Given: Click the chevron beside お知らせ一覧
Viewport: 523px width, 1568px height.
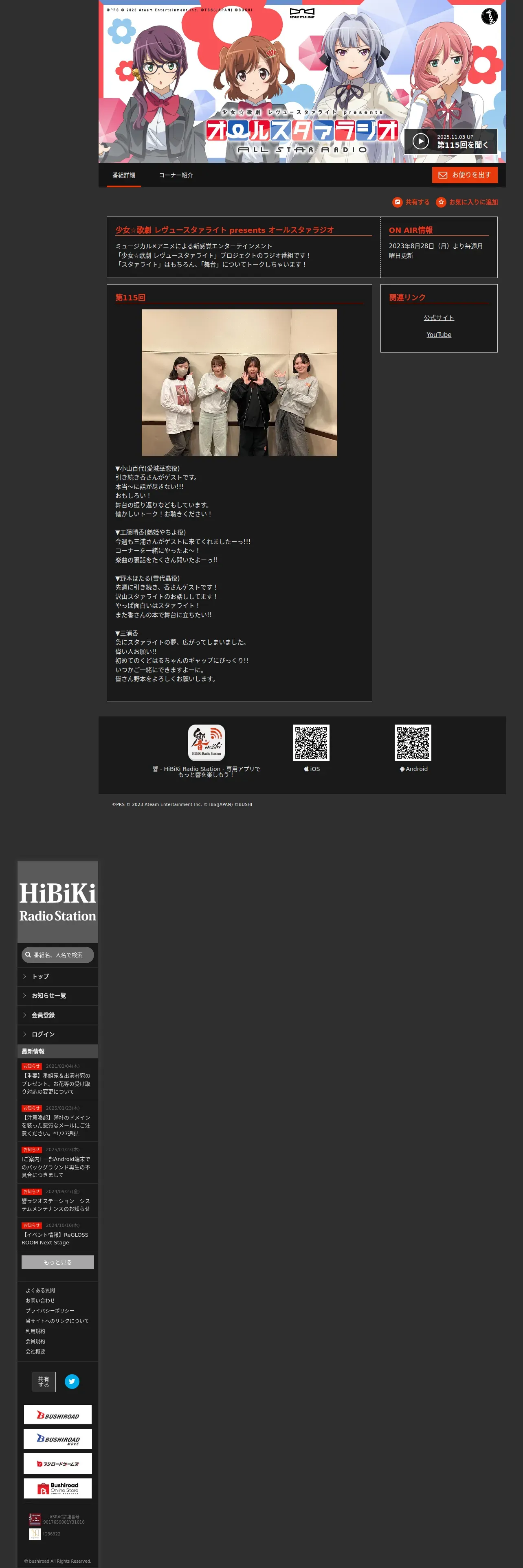Looking at the screenshot, I should [24, 996].
